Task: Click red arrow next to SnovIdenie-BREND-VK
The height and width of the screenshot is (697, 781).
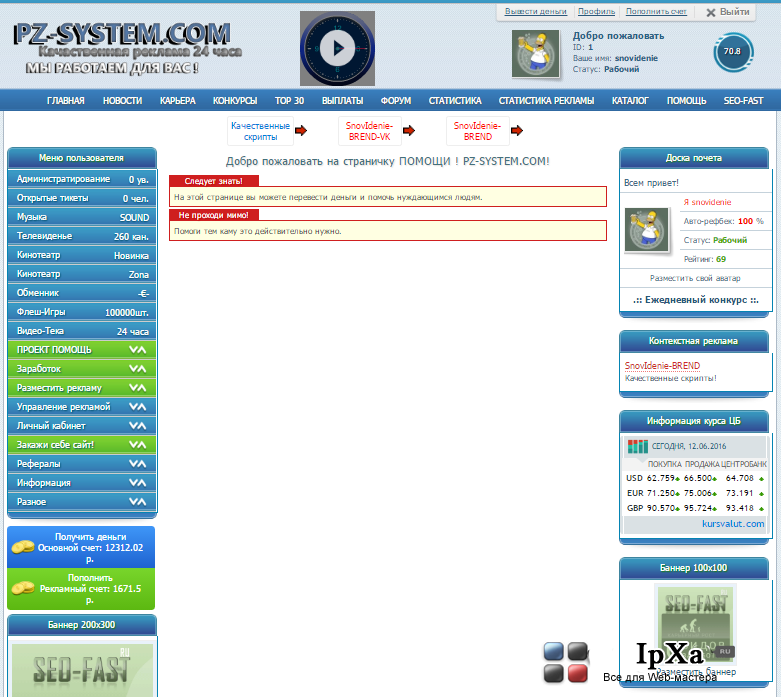Action: tap(409, 131)
